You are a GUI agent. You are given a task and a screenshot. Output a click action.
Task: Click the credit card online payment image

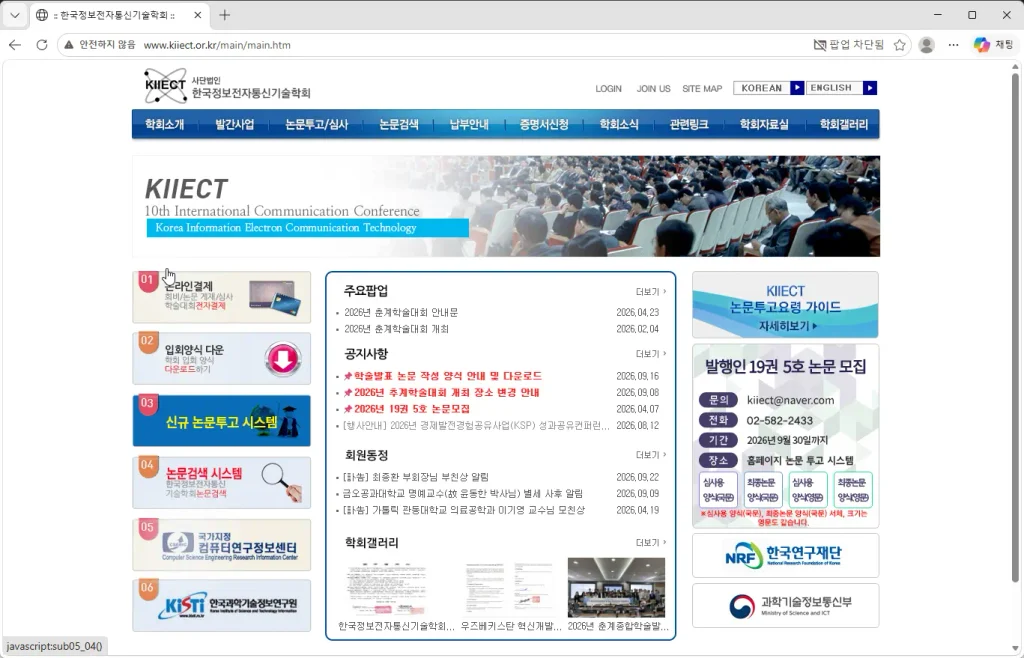click(x=275, y=297)
